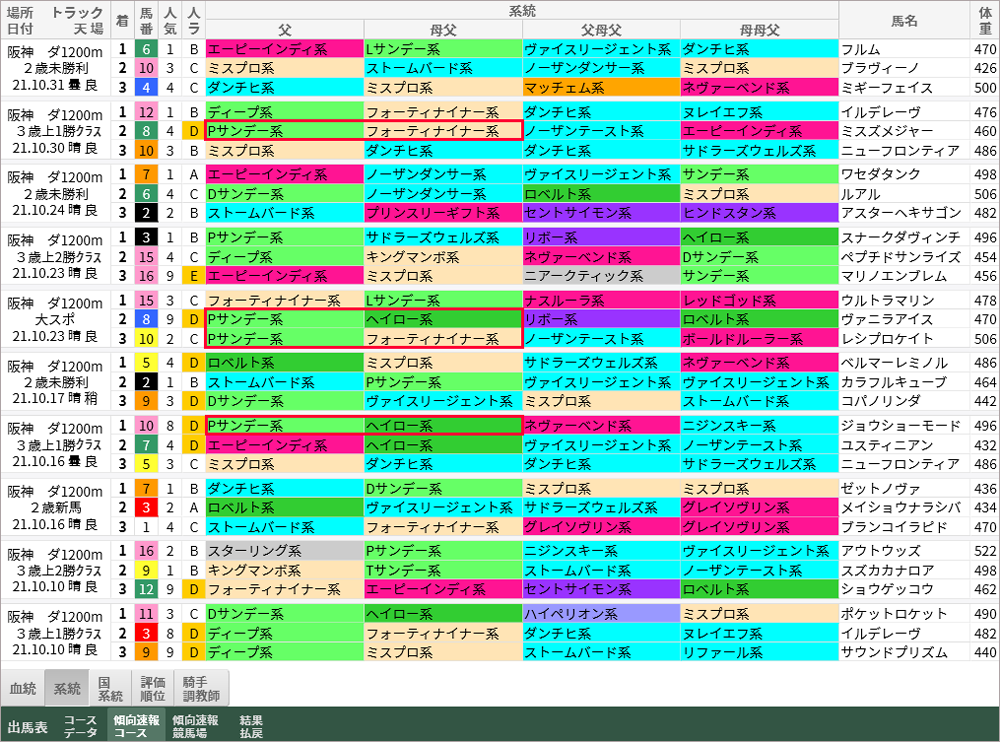
Task: Go to 出馬表 in bottom menu
Action: (x=28, y=727)
